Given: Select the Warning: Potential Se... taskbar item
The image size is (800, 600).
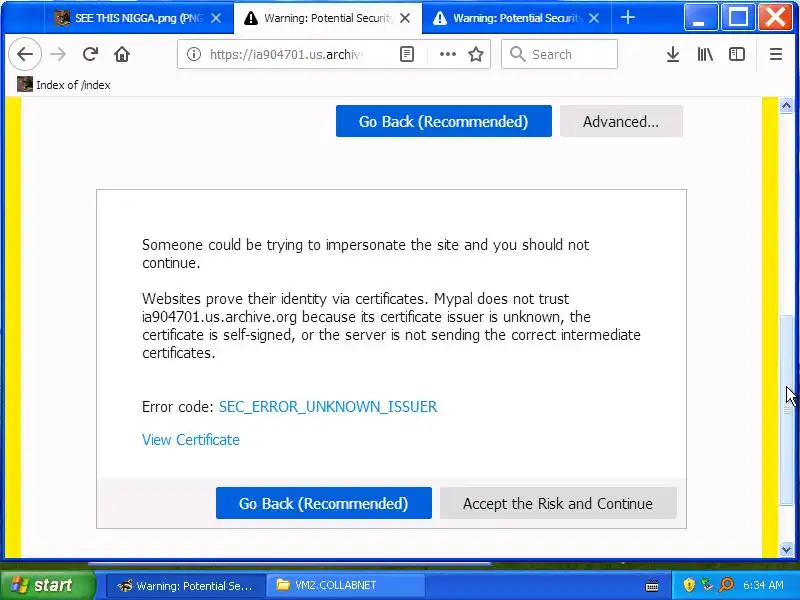Looking at the screenshot, I should click(x=186, y=585).
